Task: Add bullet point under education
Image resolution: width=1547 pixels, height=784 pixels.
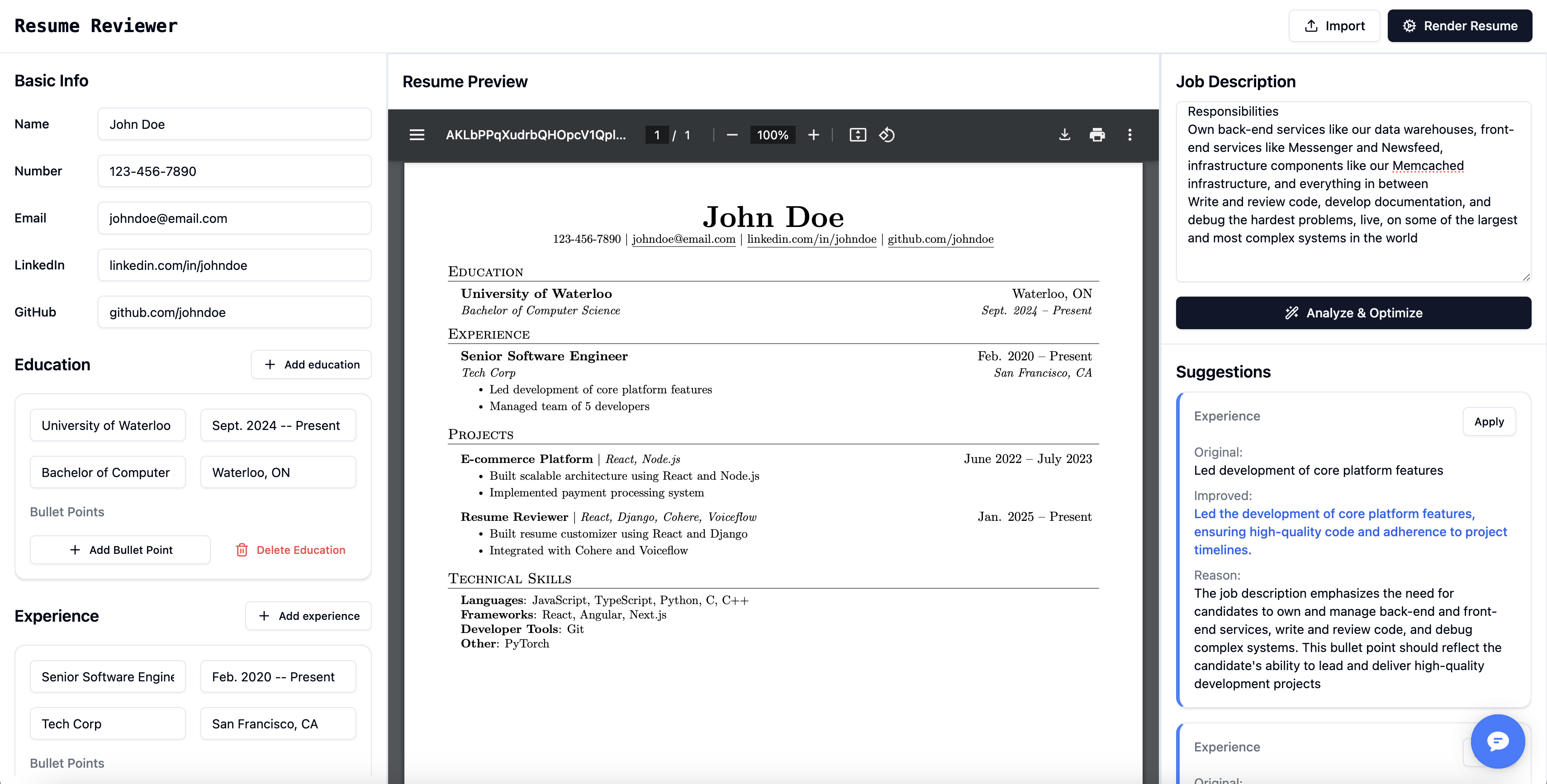Action: pyautogui.click(x=120, y=550)
